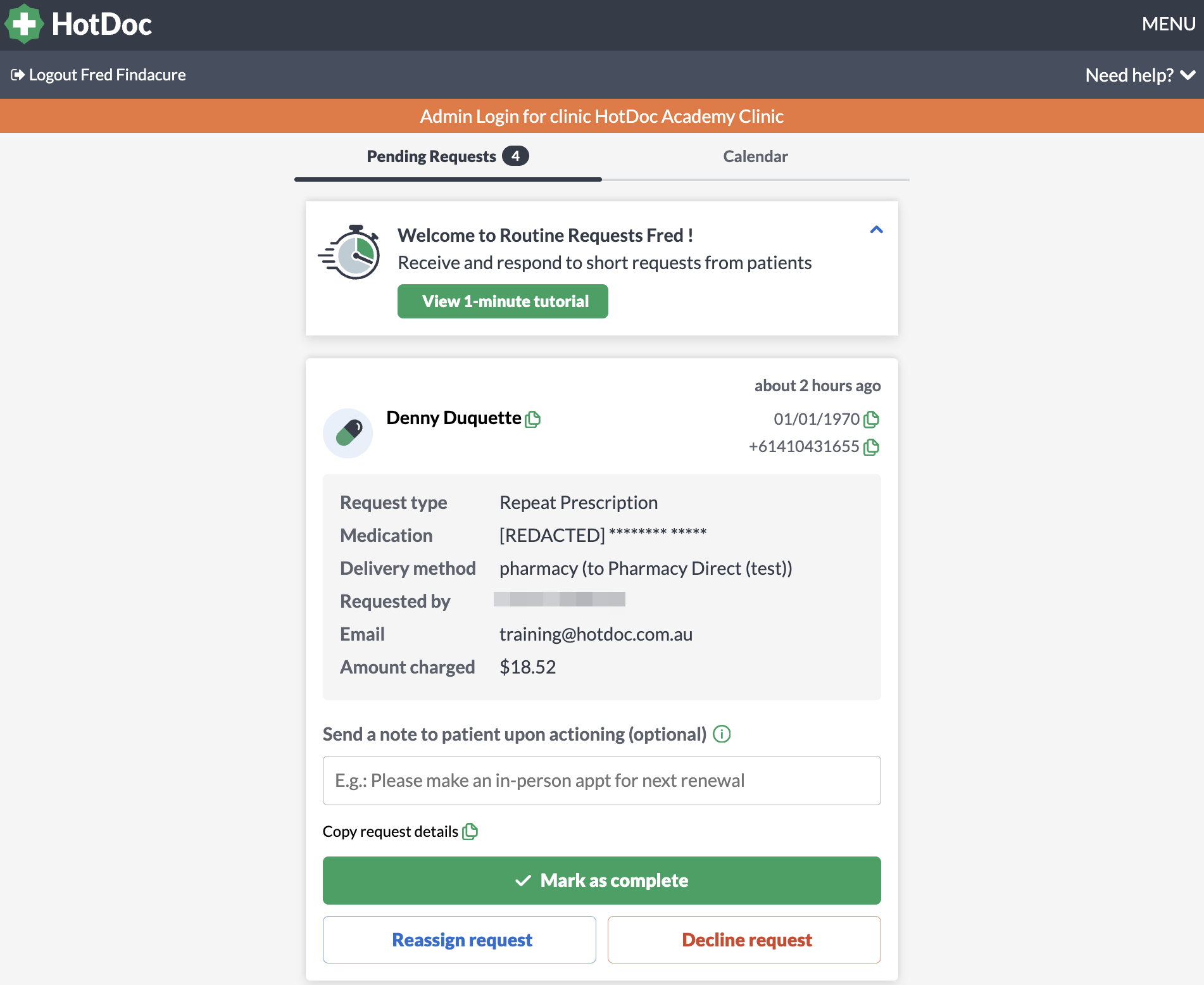Switch to the Calendar tab
This screenshot has height=985, width=1204.
(755, 156)
